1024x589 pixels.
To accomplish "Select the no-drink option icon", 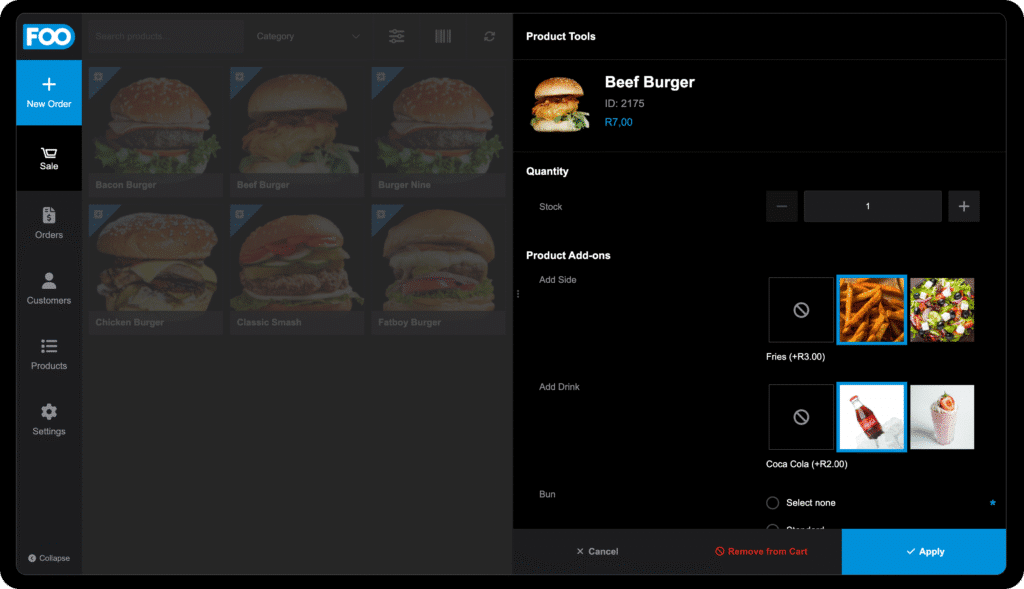I will (x=800, y=417).
